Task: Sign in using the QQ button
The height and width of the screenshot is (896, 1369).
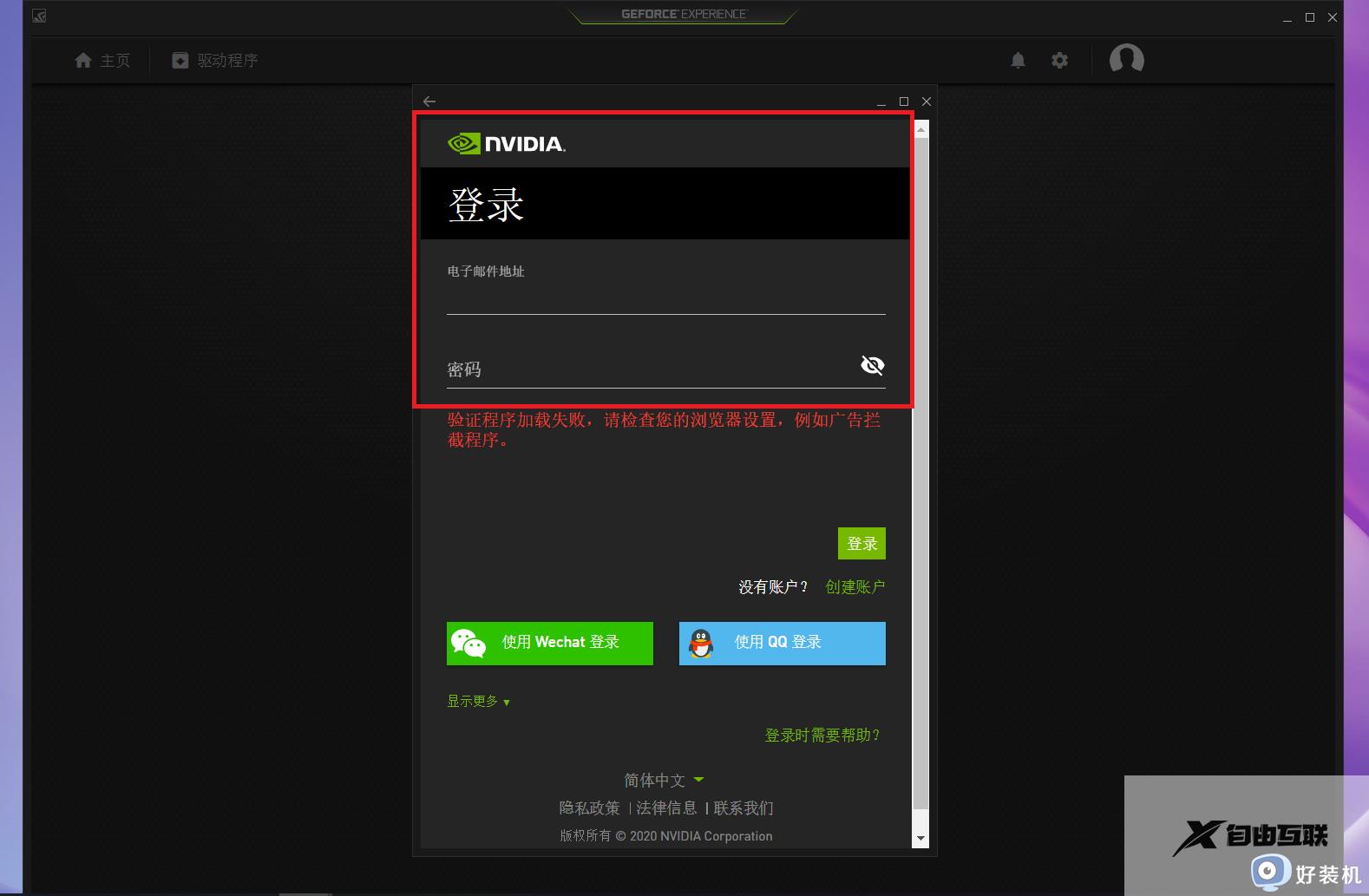Action: pyautogui.click(x=782, y=643)
